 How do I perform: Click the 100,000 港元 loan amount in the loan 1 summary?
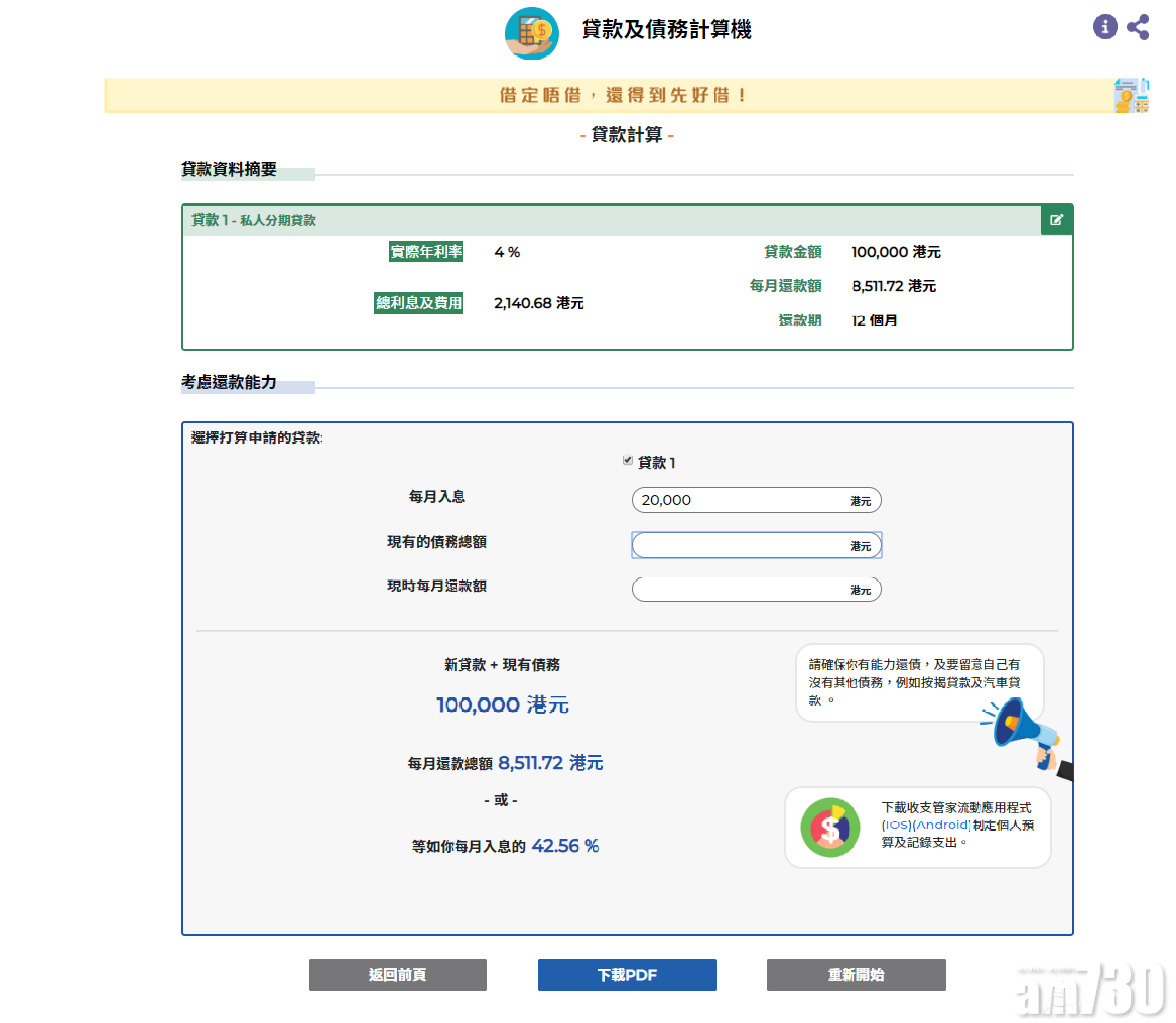896,252
